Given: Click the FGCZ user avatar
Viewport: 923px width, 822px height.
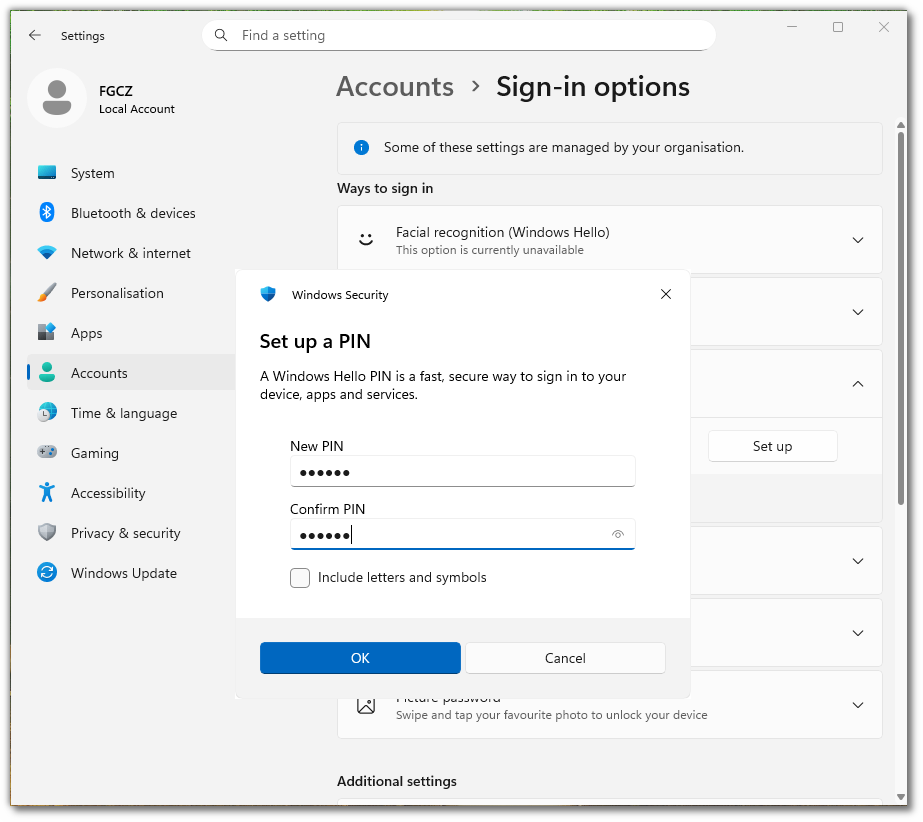Looking at the screenshot, I should tap(57, 98).
